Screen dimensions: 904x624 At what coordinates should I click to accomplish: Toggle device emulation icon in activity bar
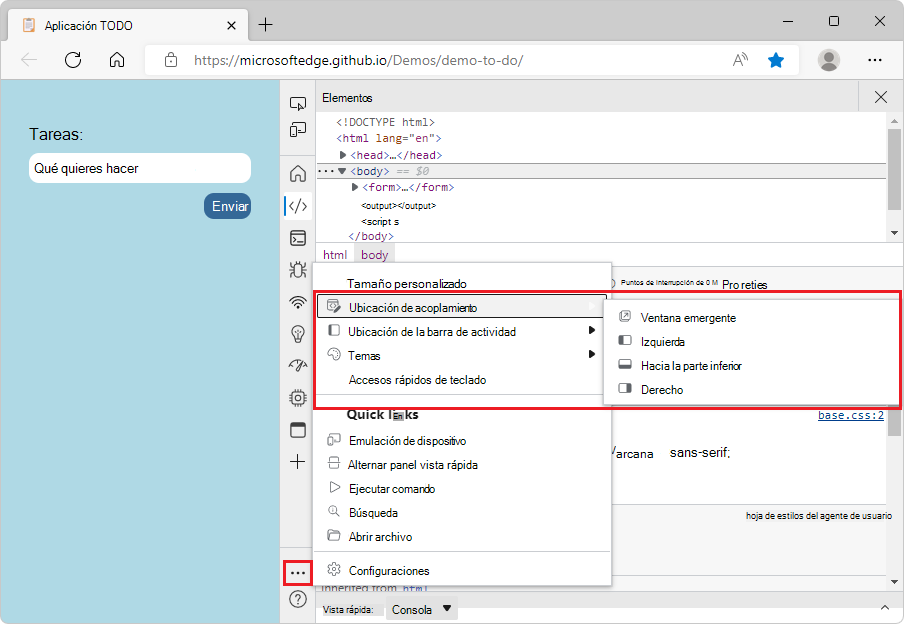[297, 130]
